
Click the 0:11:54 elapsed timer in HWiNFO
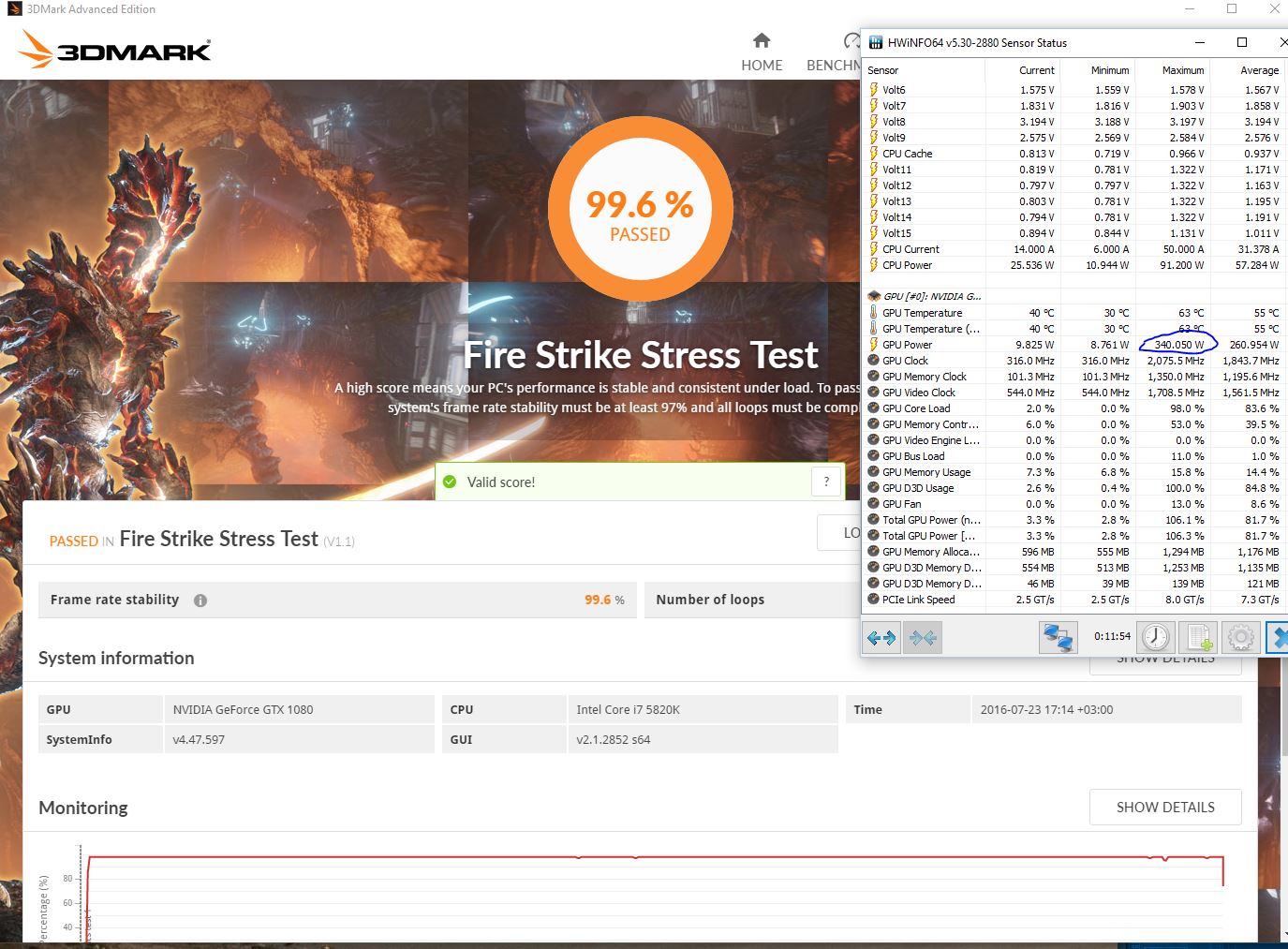[x=1112, y=637]
